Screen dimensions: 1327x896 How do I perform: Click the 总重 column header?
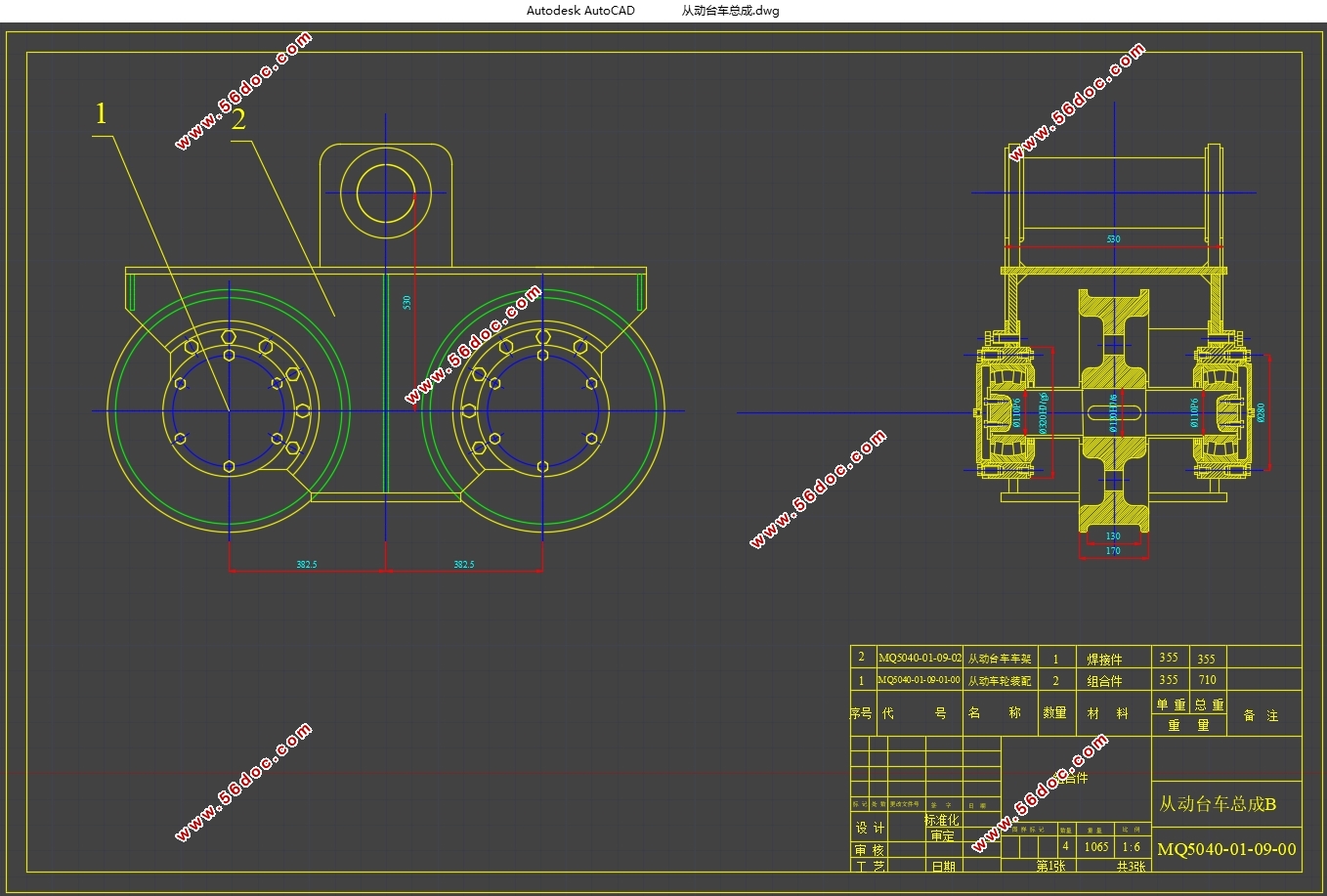tap(1209, 704)
